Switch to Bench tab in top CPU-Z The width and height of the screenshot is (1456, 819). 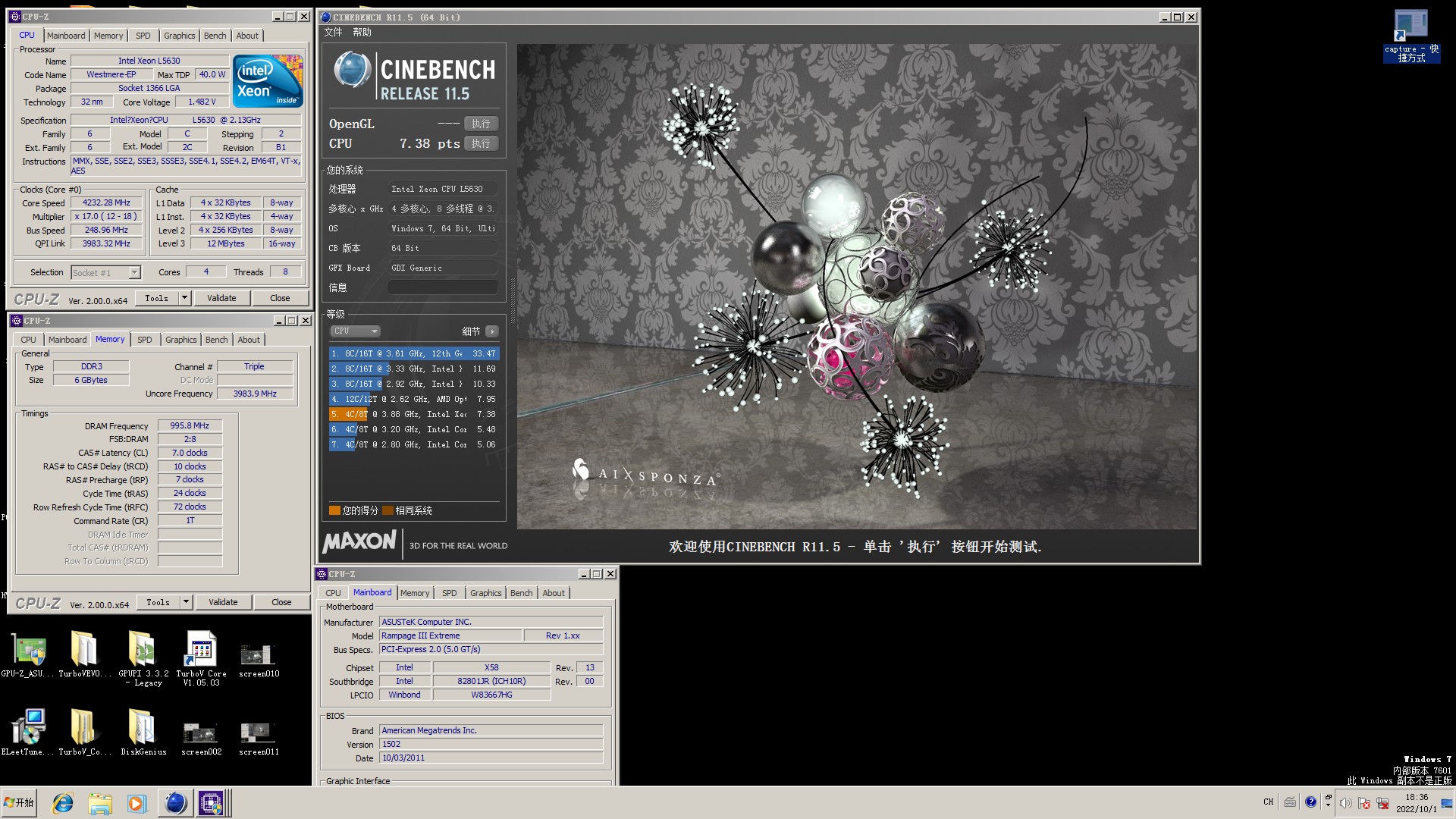215,36
